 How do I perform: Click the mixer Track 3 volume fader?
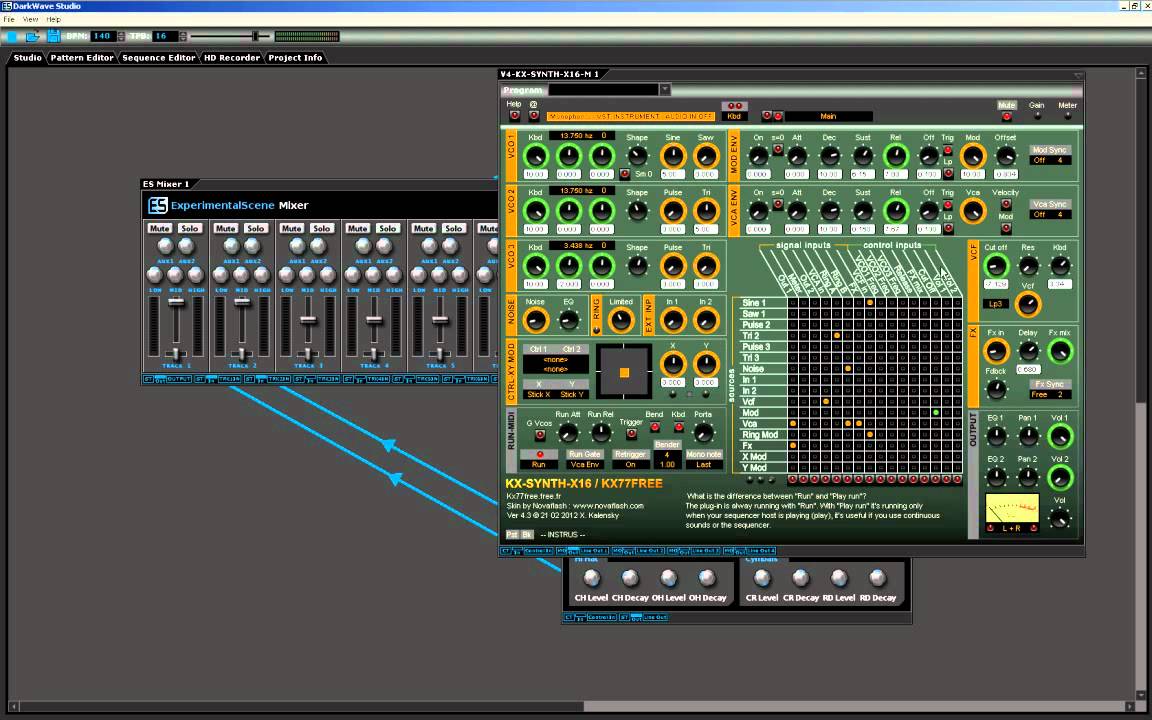coord(308,320)
